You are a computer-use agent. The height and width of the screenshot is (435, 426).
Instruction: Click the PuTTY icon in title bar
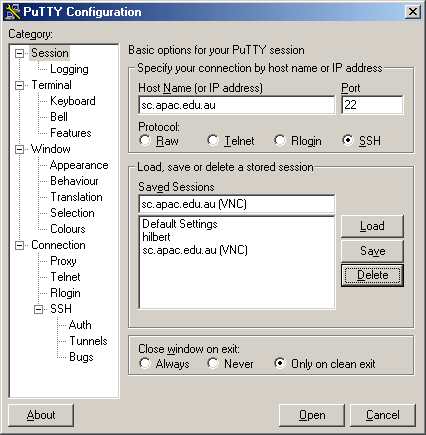point(13,12)
